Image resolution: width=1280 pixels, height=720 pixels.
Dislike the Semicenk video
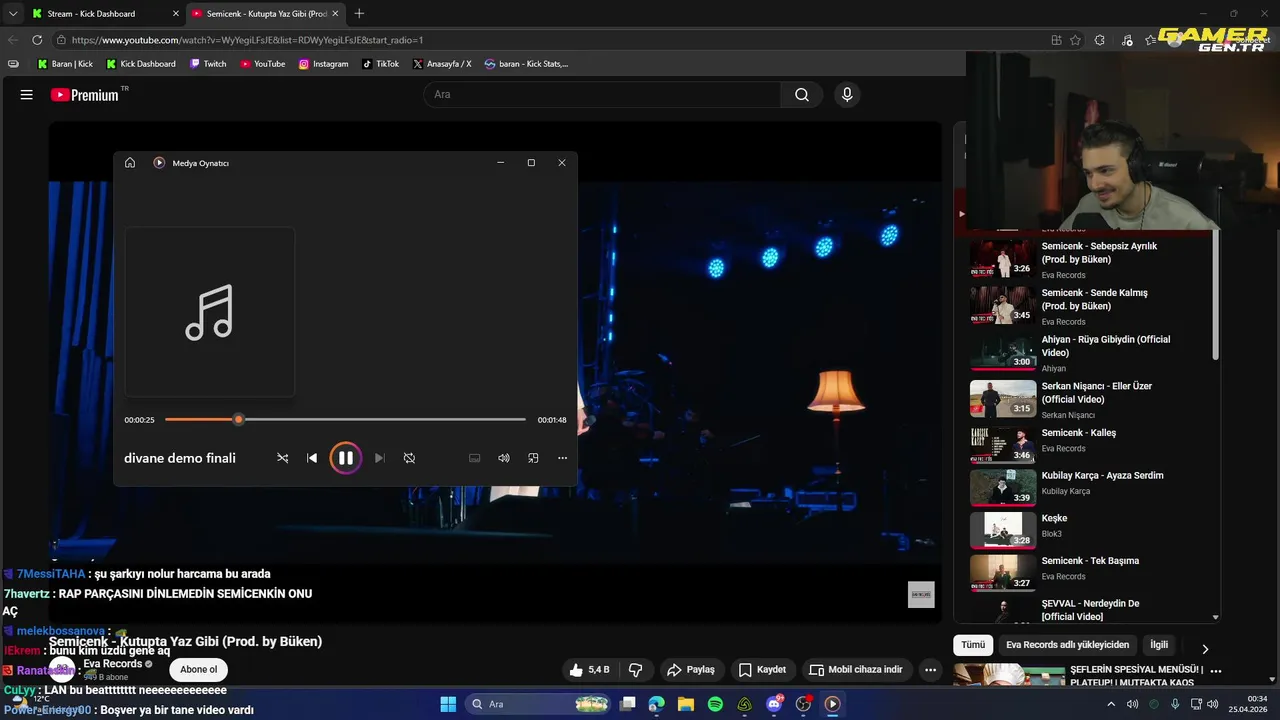[635, 670]
